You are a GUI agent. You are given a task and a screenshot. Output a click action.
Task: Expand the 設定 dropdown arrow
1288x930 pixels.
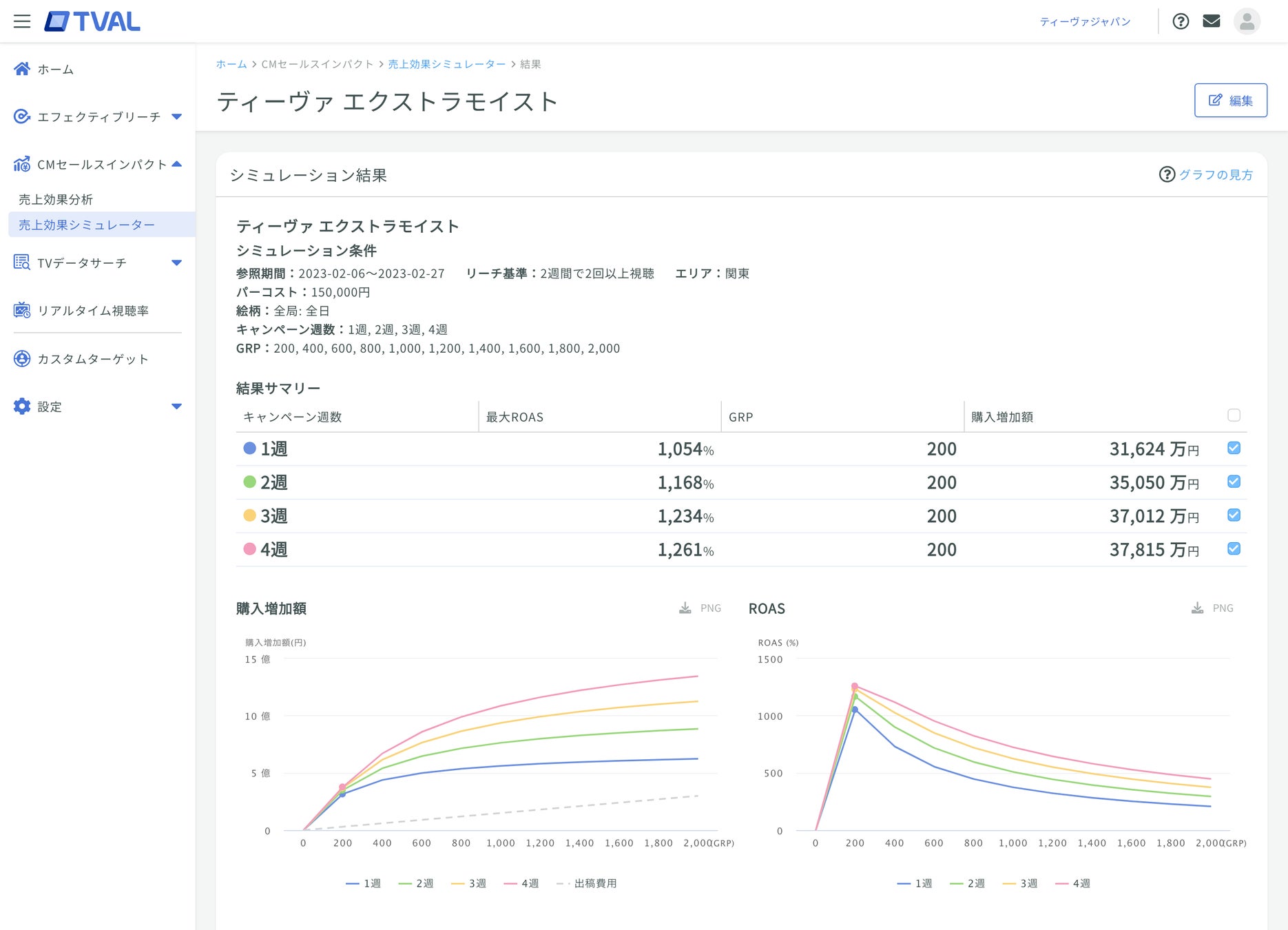[x=177, y=406]
